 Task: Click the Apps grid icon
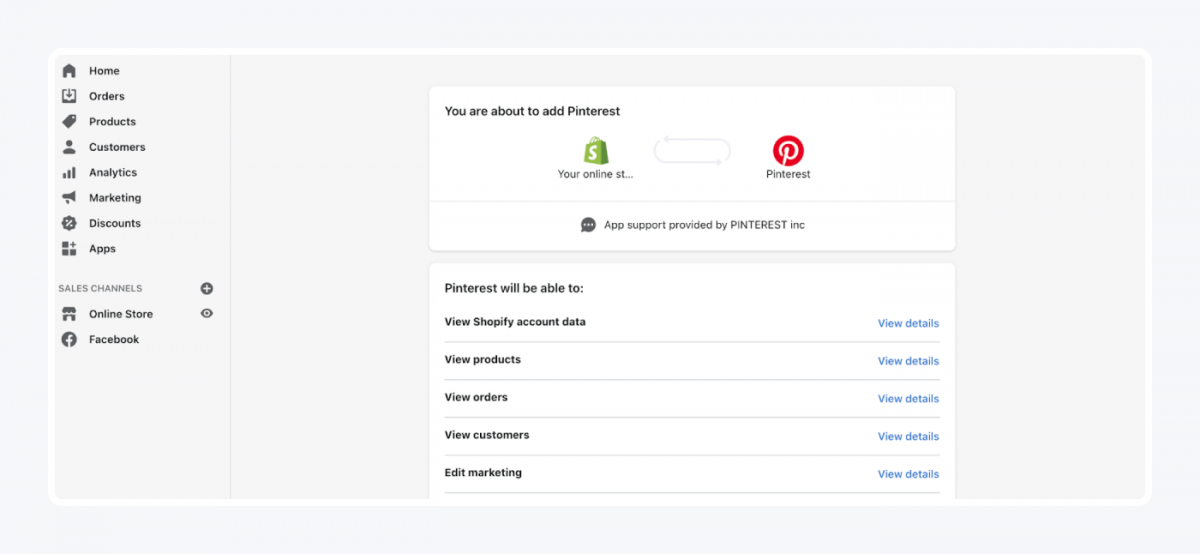69,249
